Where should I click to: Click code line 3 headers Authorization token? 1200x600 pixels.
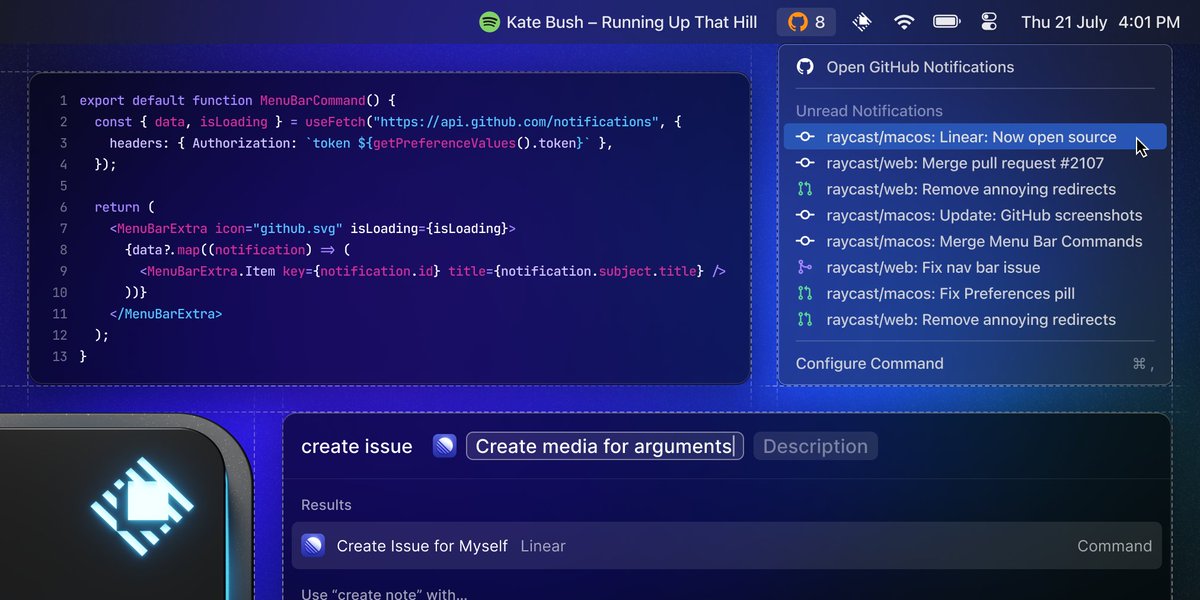point(360,143)
